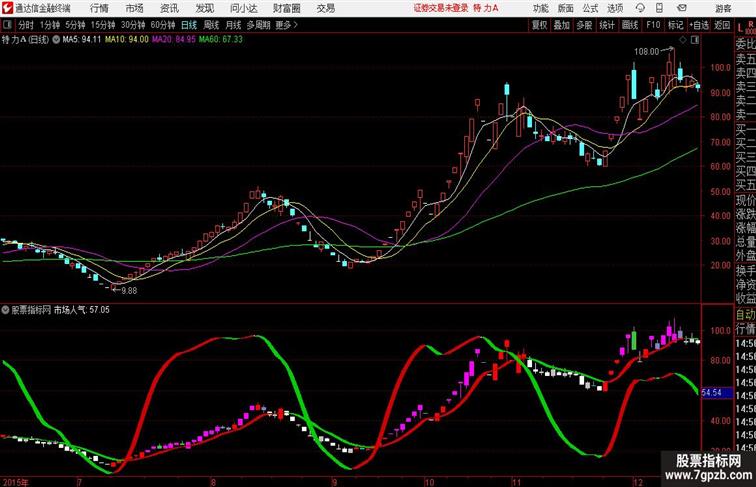
Task: Switch to 周线 weekly period
Action: [211, 25]
